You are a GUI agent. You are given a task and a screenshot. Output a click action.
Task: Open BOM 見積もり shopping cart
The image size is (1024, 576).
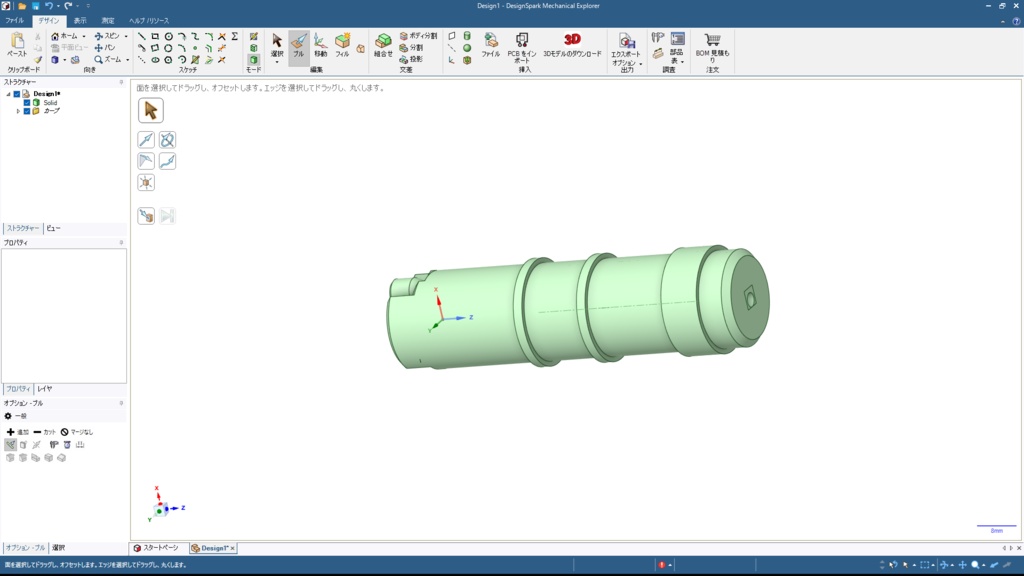click(712, 47)
